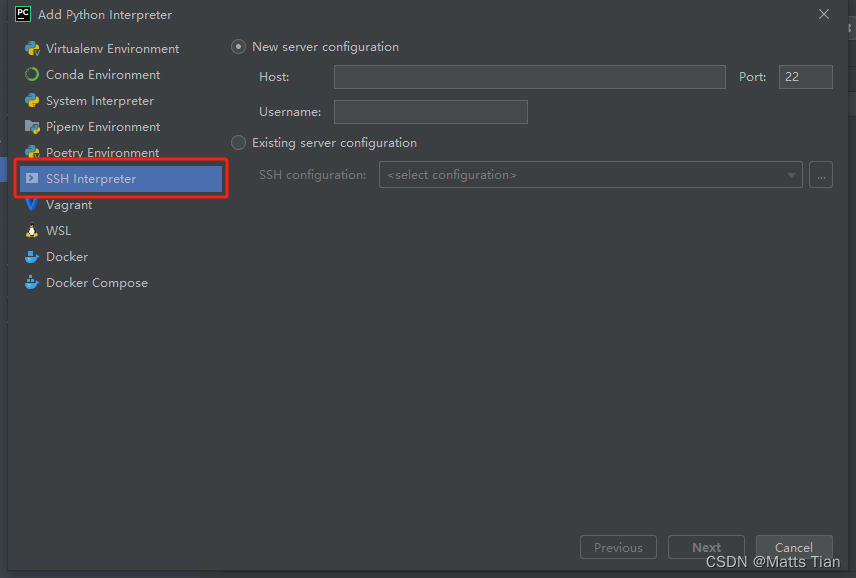Click the System Interpreter python icon
The image size is (856, 578).
pos(32,100)
